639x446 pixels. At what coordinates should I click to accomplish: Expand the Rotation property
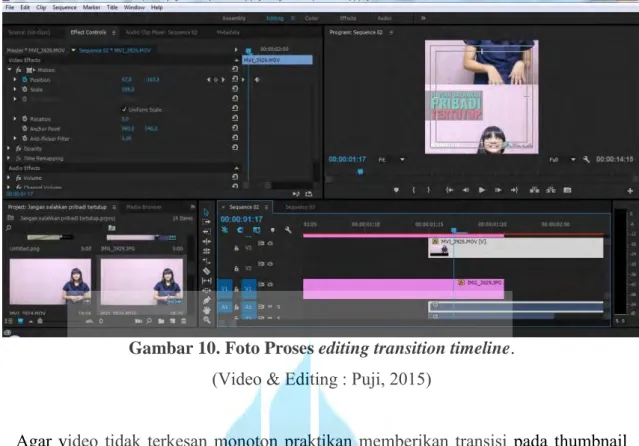(x=15, y=119)
